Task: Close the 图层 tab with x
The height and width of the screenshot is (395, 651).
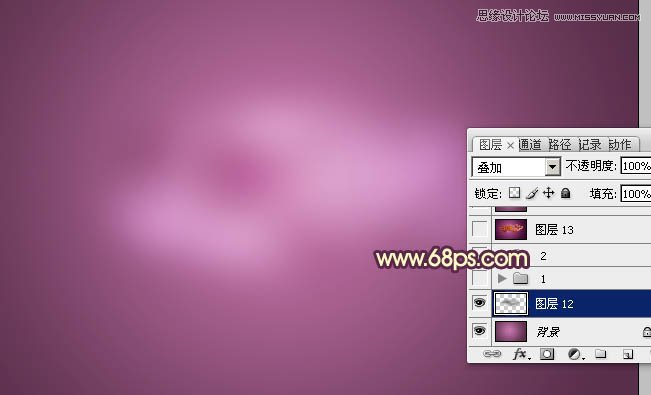Action: 510,145
